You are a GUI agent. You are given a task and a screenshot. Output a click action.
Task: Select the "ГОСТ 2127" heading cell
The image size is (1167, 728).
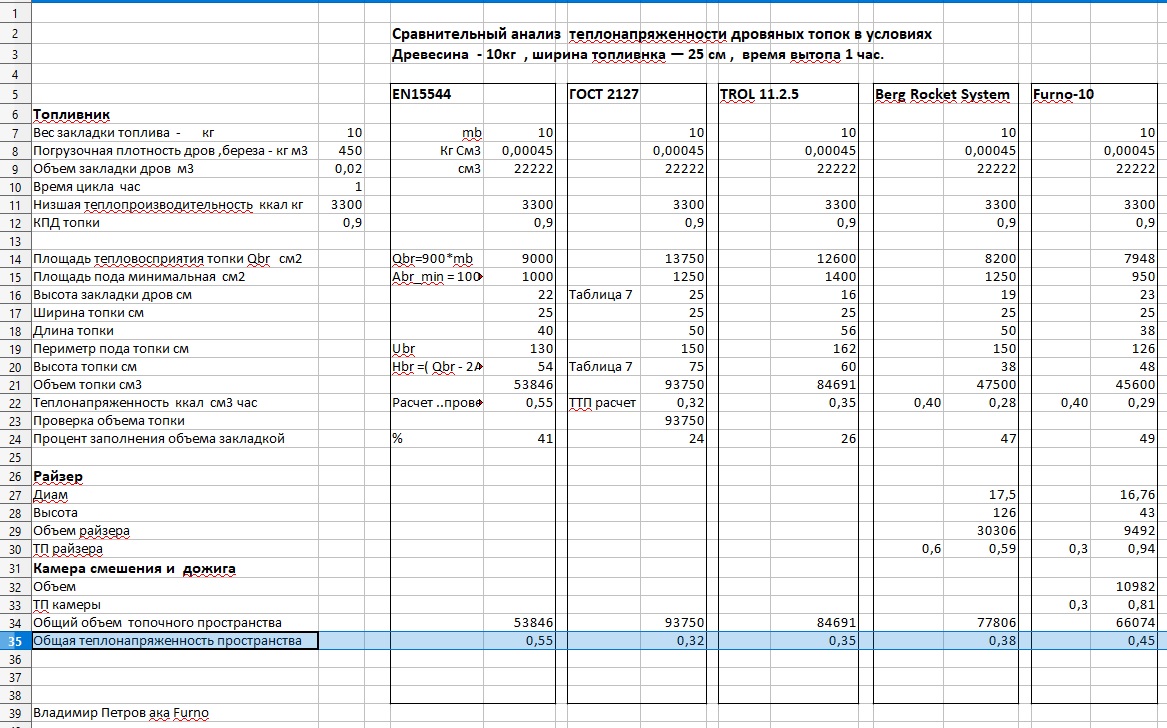click(x=603, y=95)
